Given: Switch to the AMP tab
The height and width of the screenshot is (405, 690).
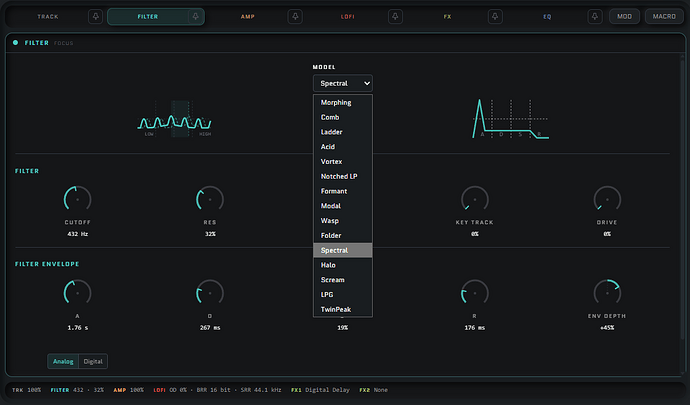Looking at the screenshot, I should 248,17.
